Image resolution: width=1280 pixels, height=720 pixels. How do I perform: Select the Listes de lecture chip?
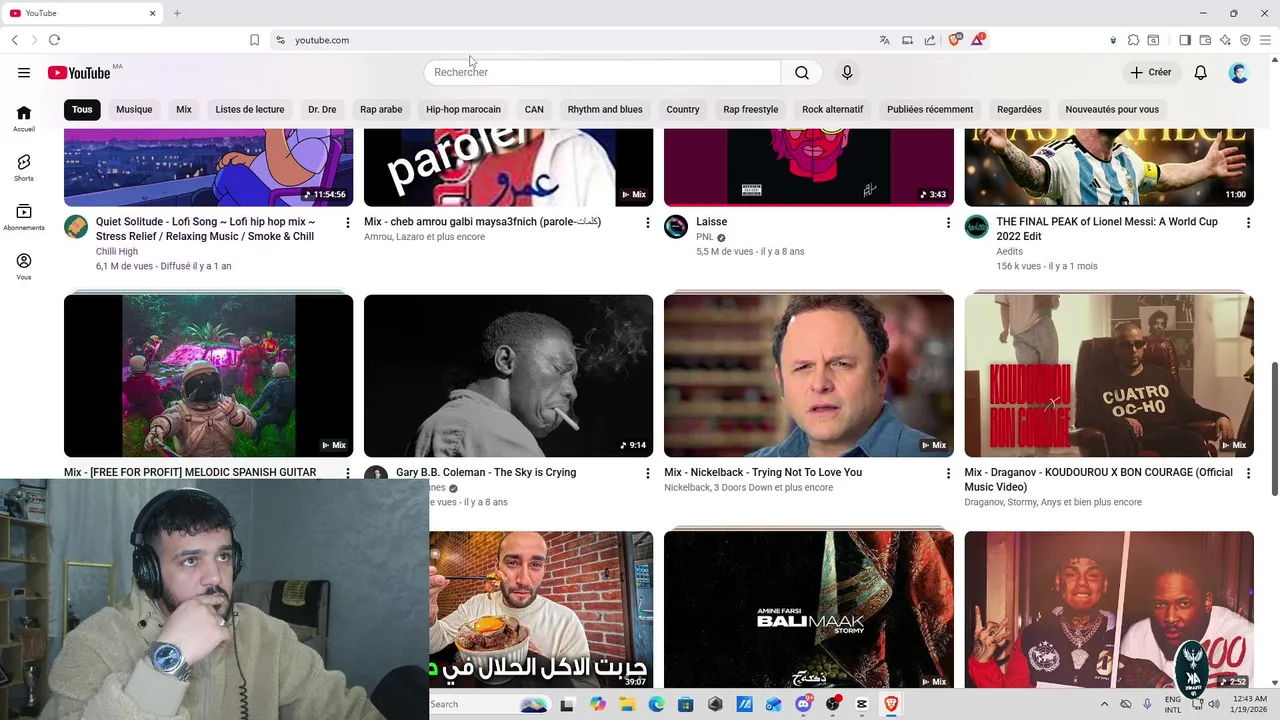pos(250,109)
